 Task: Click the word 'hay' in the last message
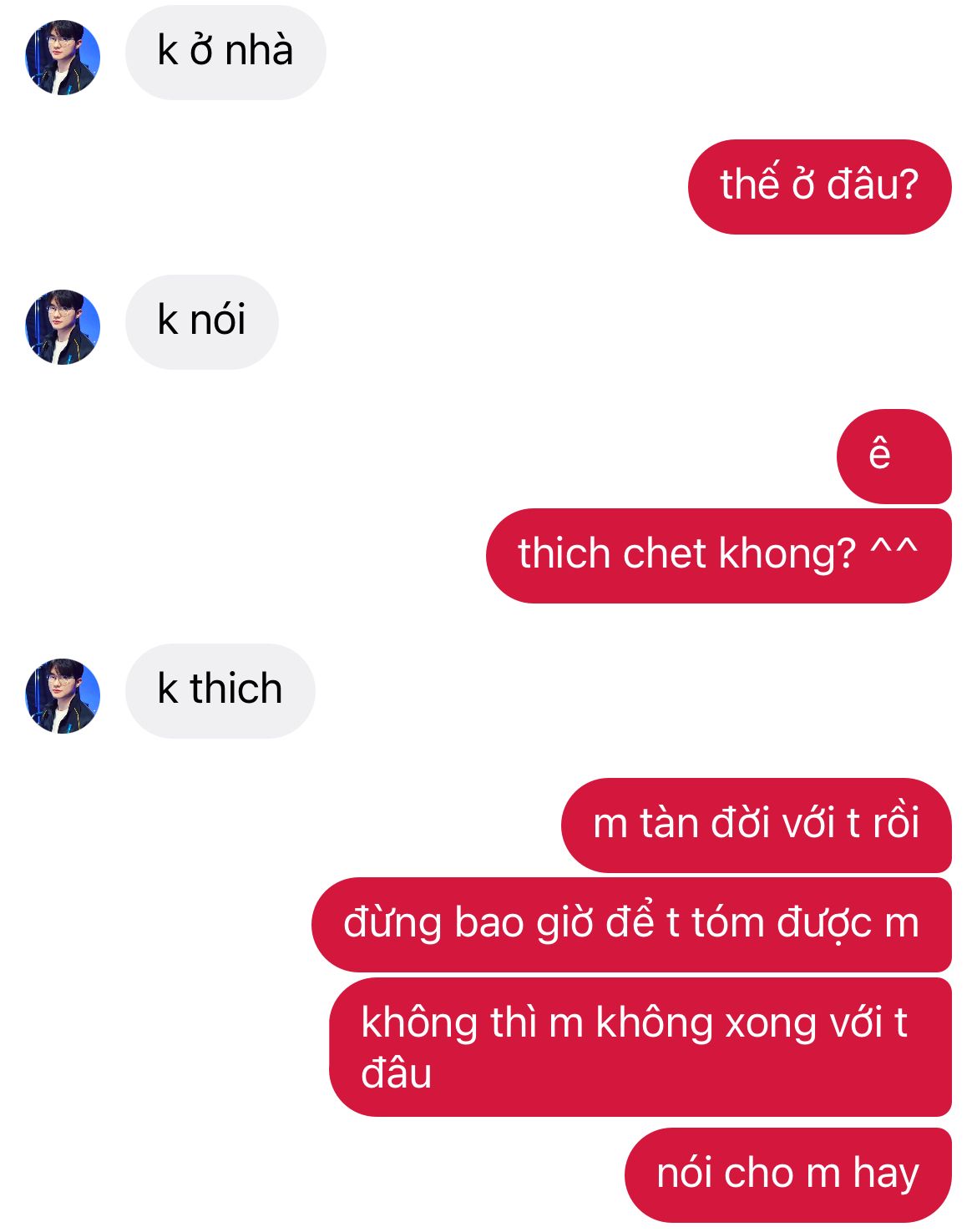pos(886,1175)
